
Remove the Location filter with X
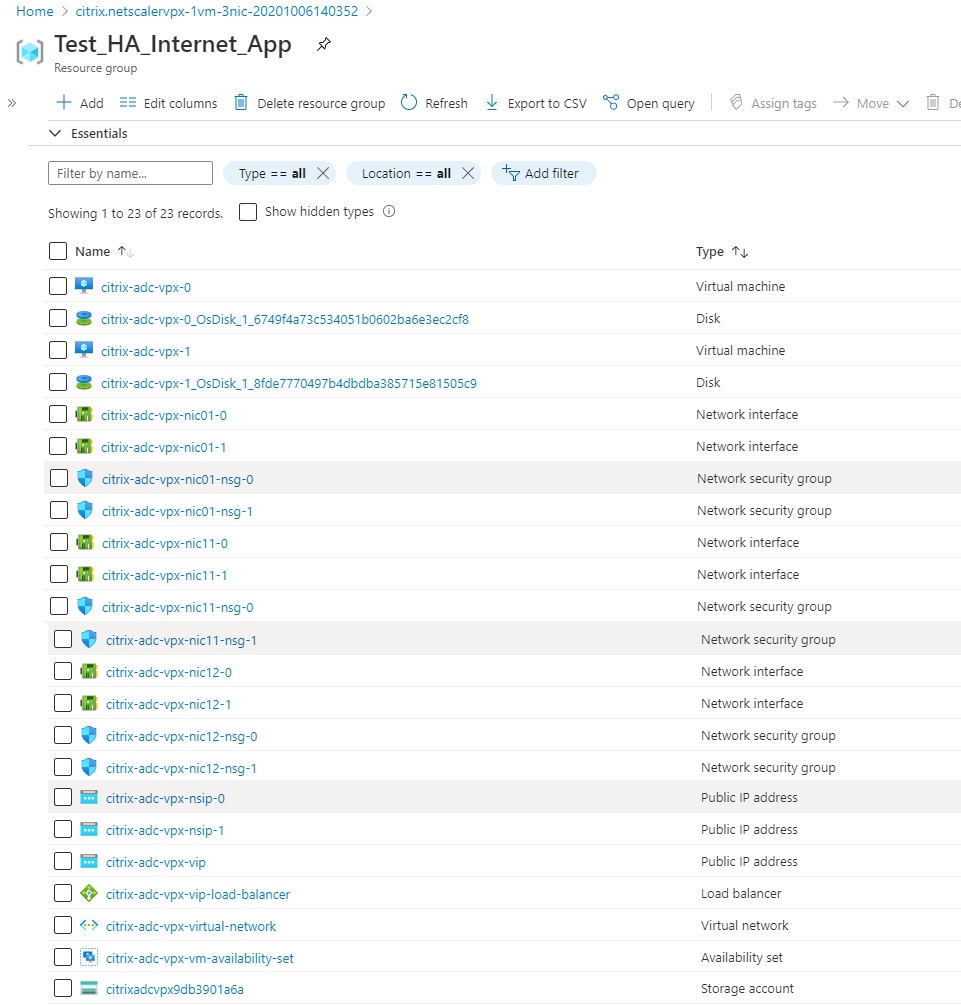click(x=468, y=173)
